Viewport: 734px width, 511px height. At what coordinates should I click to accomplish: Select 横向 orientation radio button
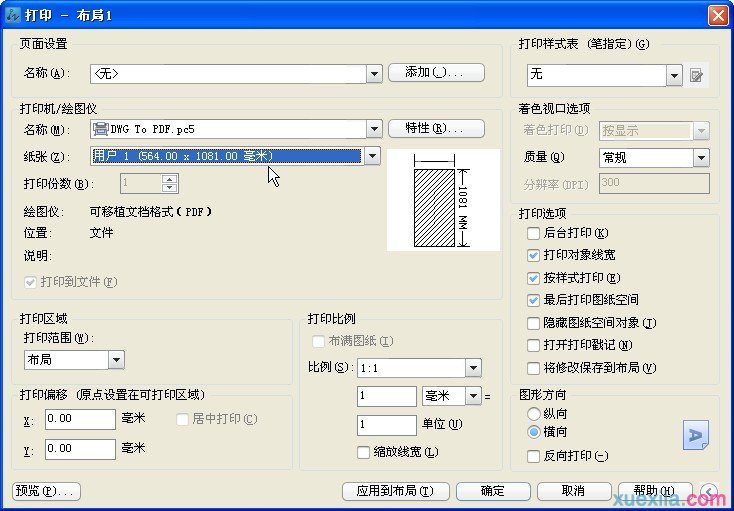coord(534,432)
